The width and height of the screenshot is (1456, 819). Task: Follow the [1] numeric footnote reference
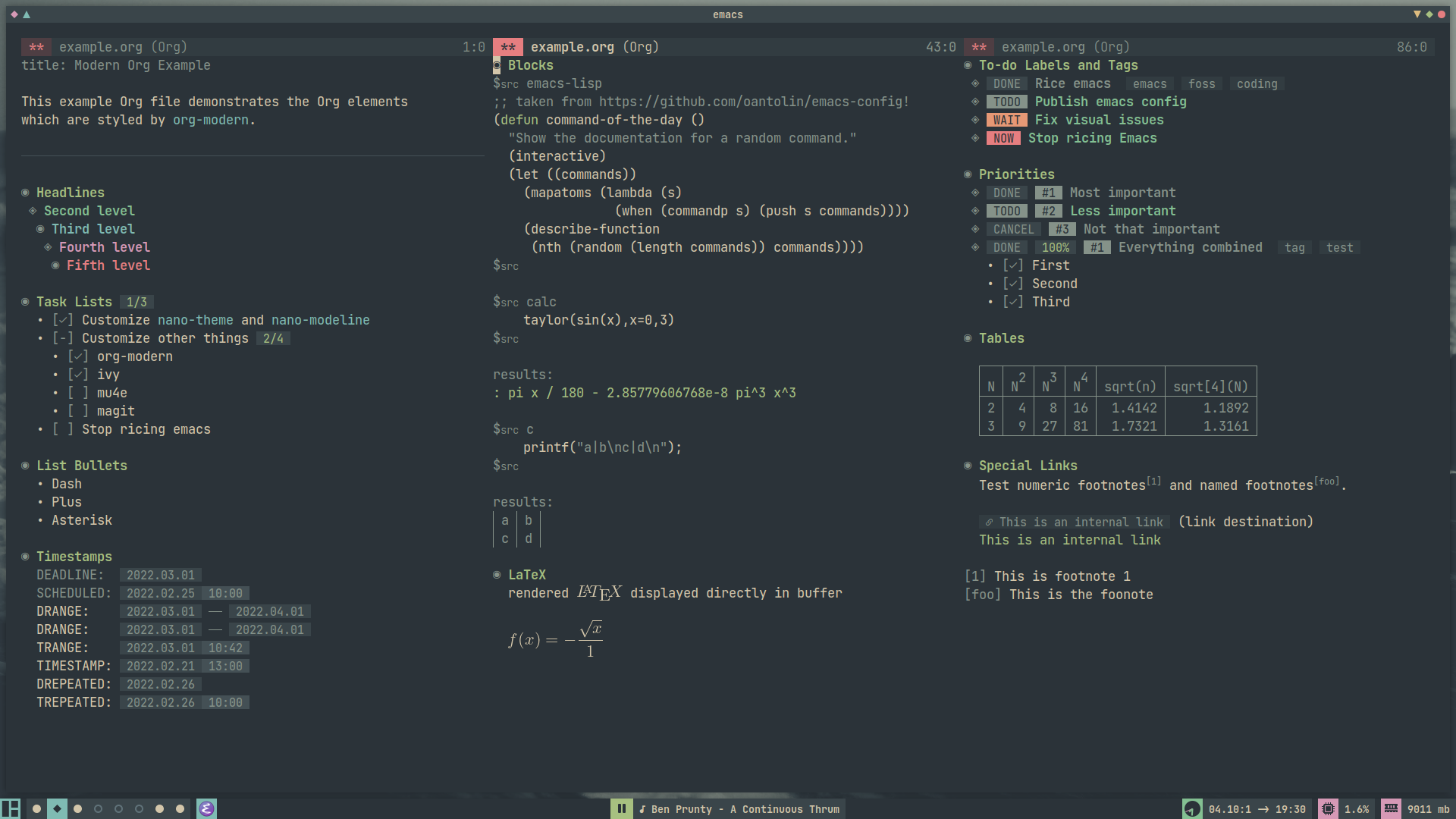pyautogui.click(x=1153, y=481)
